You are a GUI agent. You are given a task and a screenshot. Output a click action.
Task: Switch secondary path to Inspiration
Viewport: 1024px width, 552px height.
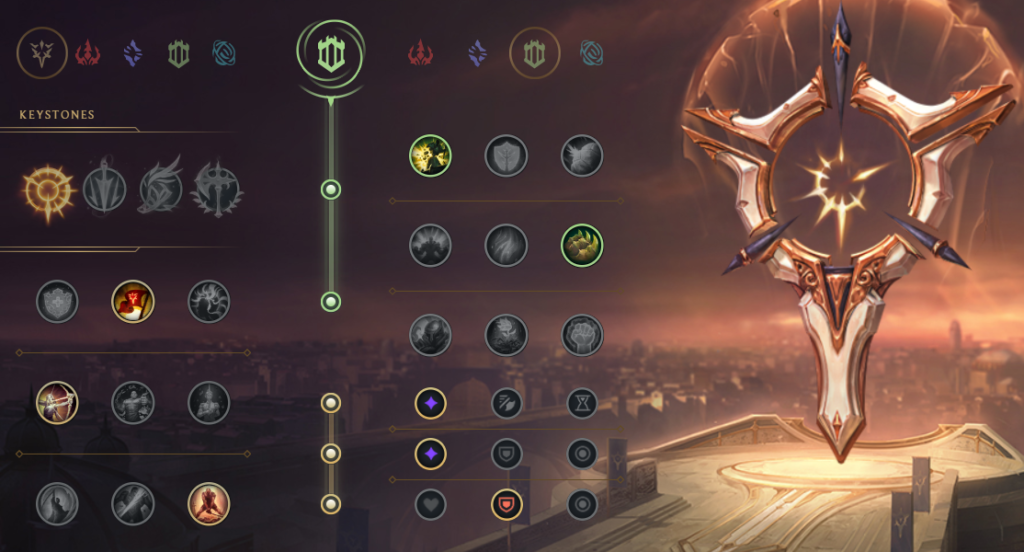(x=592, y=53)
